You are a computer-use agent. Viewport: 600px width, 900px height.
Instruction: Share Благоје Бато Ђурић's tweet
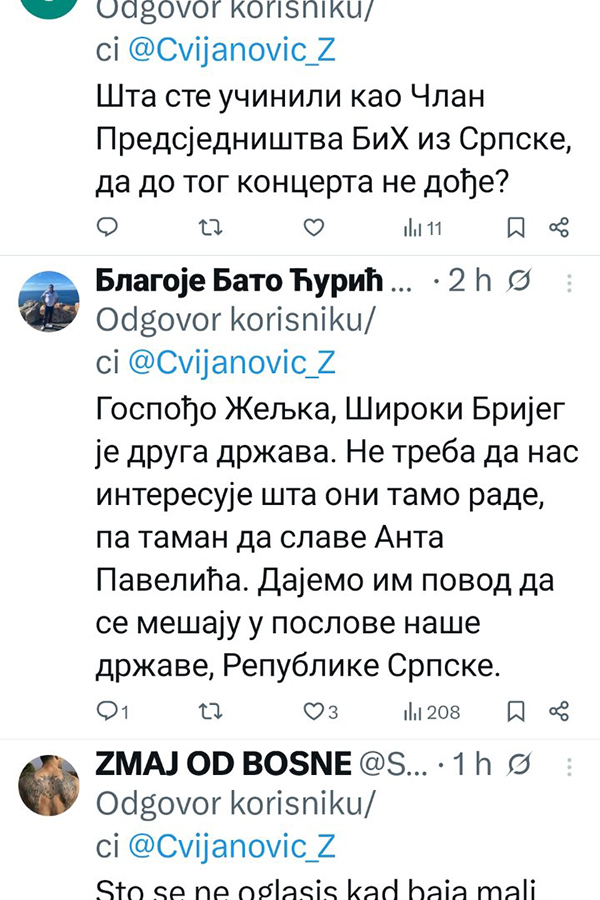(560, 711)
